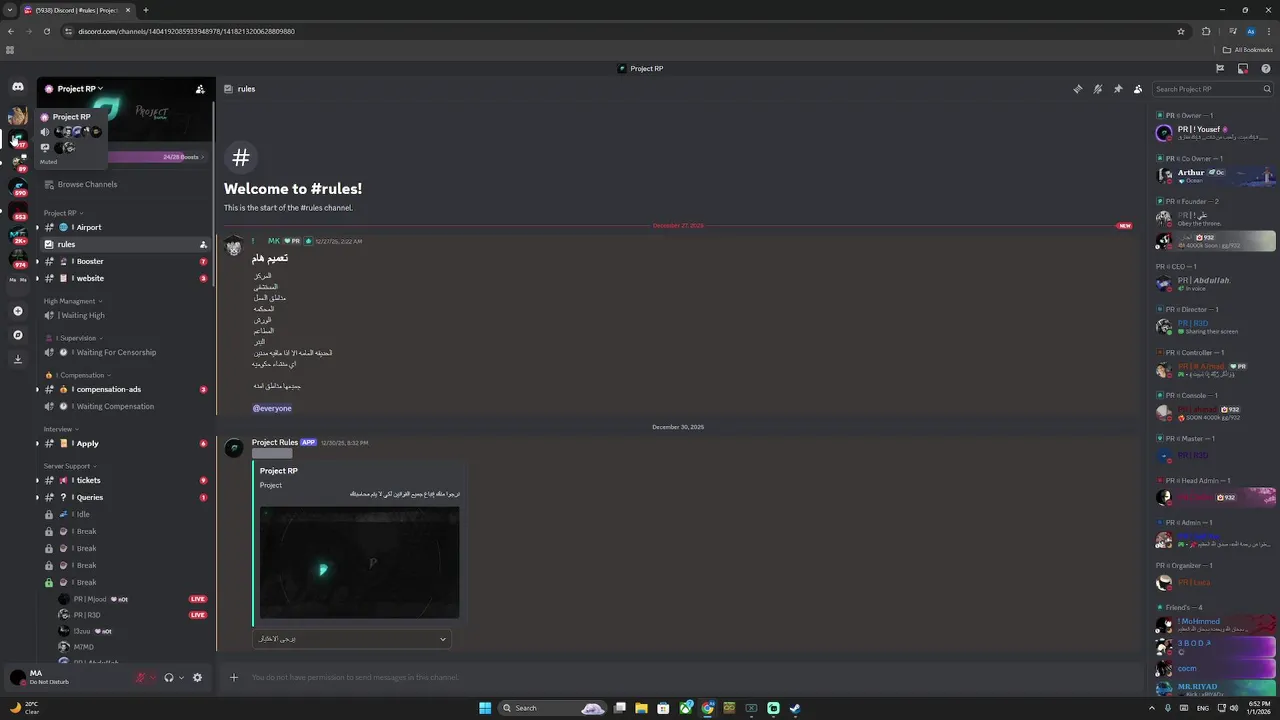1280x720 pixels.
Task: Click Download Apps icon in server rail
Action: tap(18, 359)
